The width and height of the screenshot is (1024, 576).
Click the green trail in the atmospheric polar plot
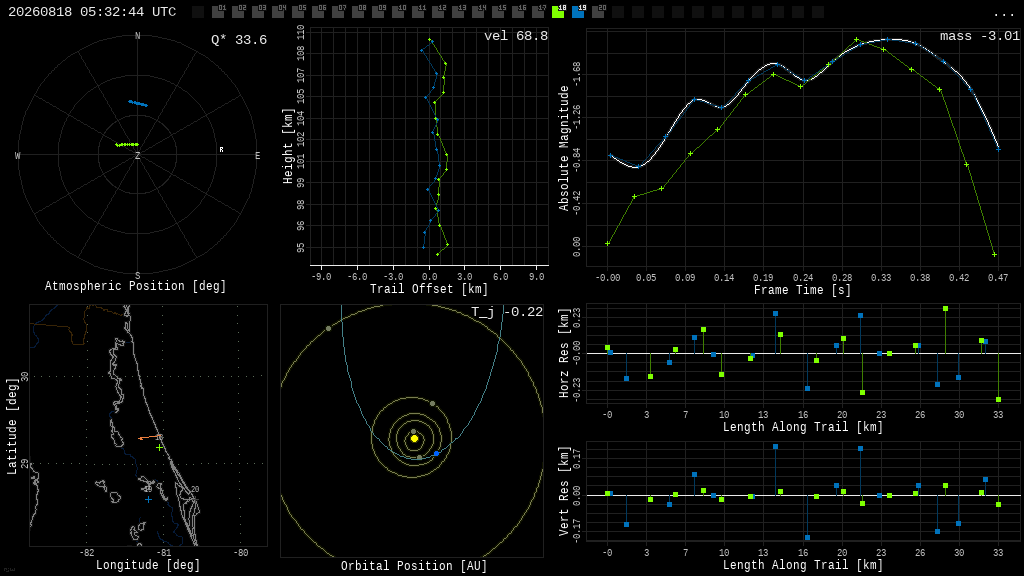point(127,144)
